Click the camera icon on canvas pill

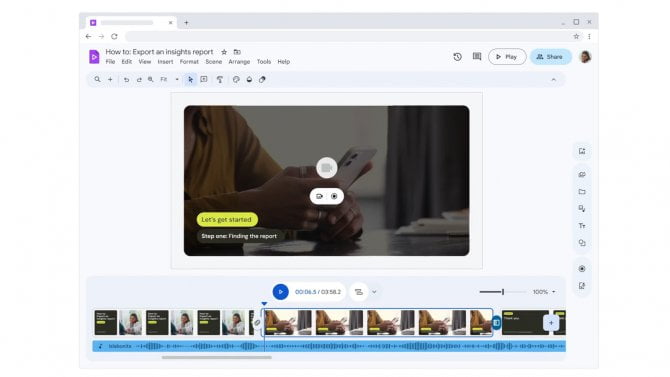tap(319, 196)
